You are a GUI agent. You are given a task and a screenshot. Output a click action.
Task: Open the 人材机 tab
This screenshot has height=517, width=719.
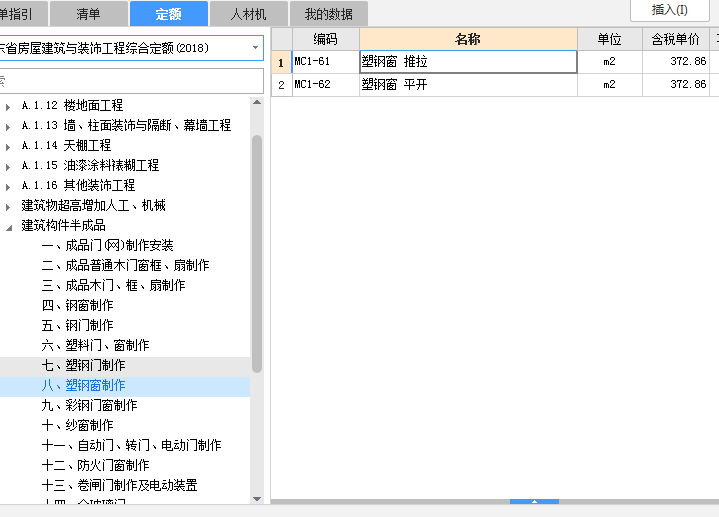249,14
